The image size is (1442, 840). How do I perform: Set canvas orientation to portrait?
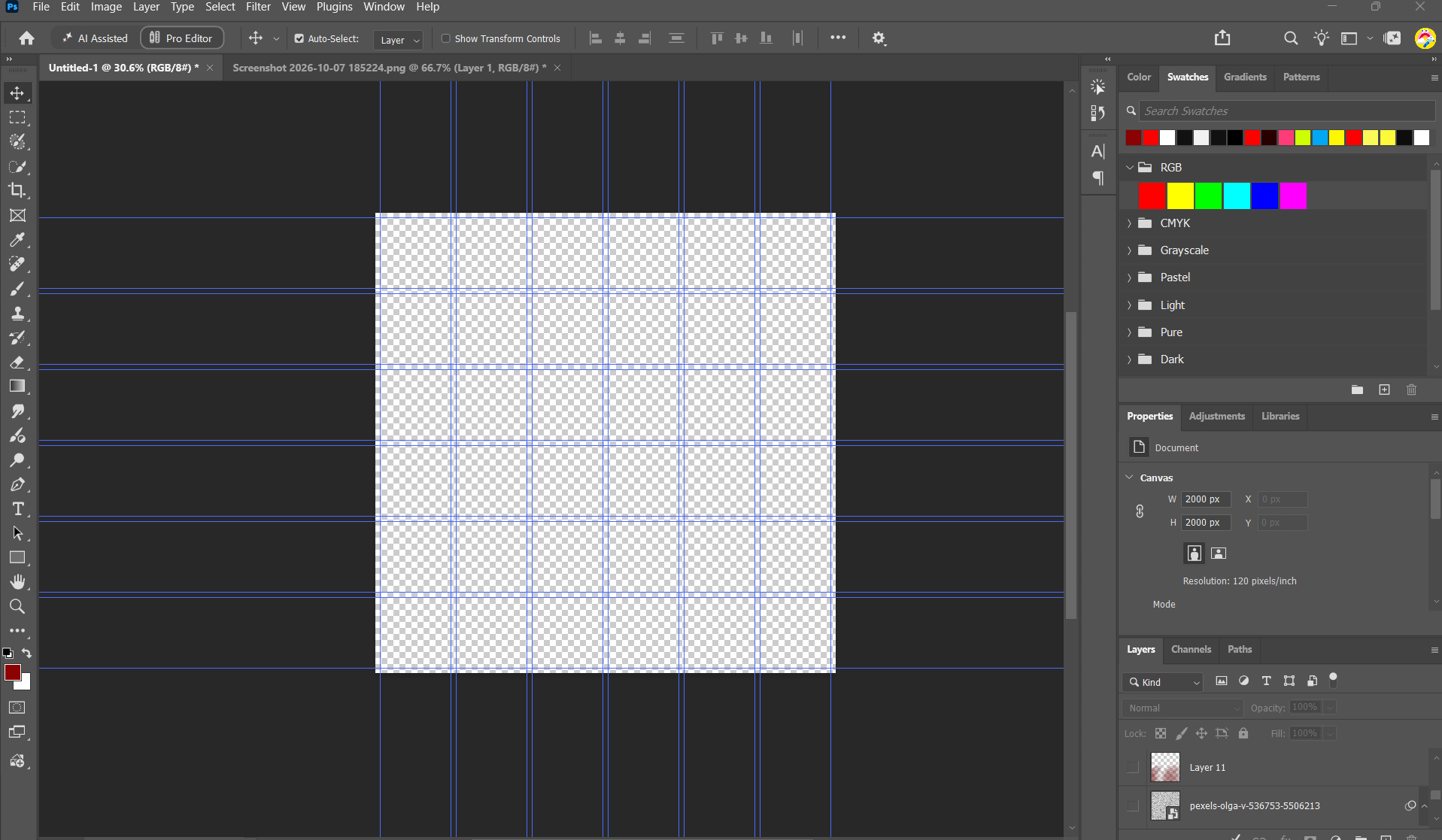point(1194,553)
